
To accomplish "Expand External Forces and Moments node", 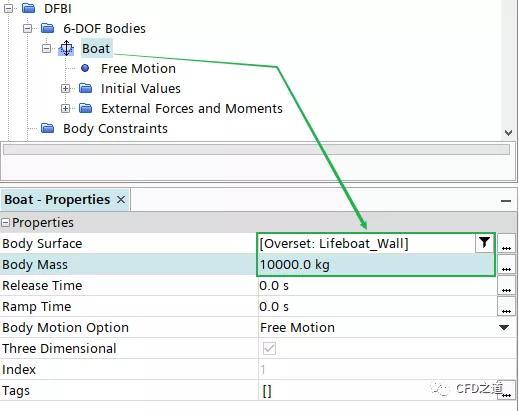I will click(x=65, y=108).
